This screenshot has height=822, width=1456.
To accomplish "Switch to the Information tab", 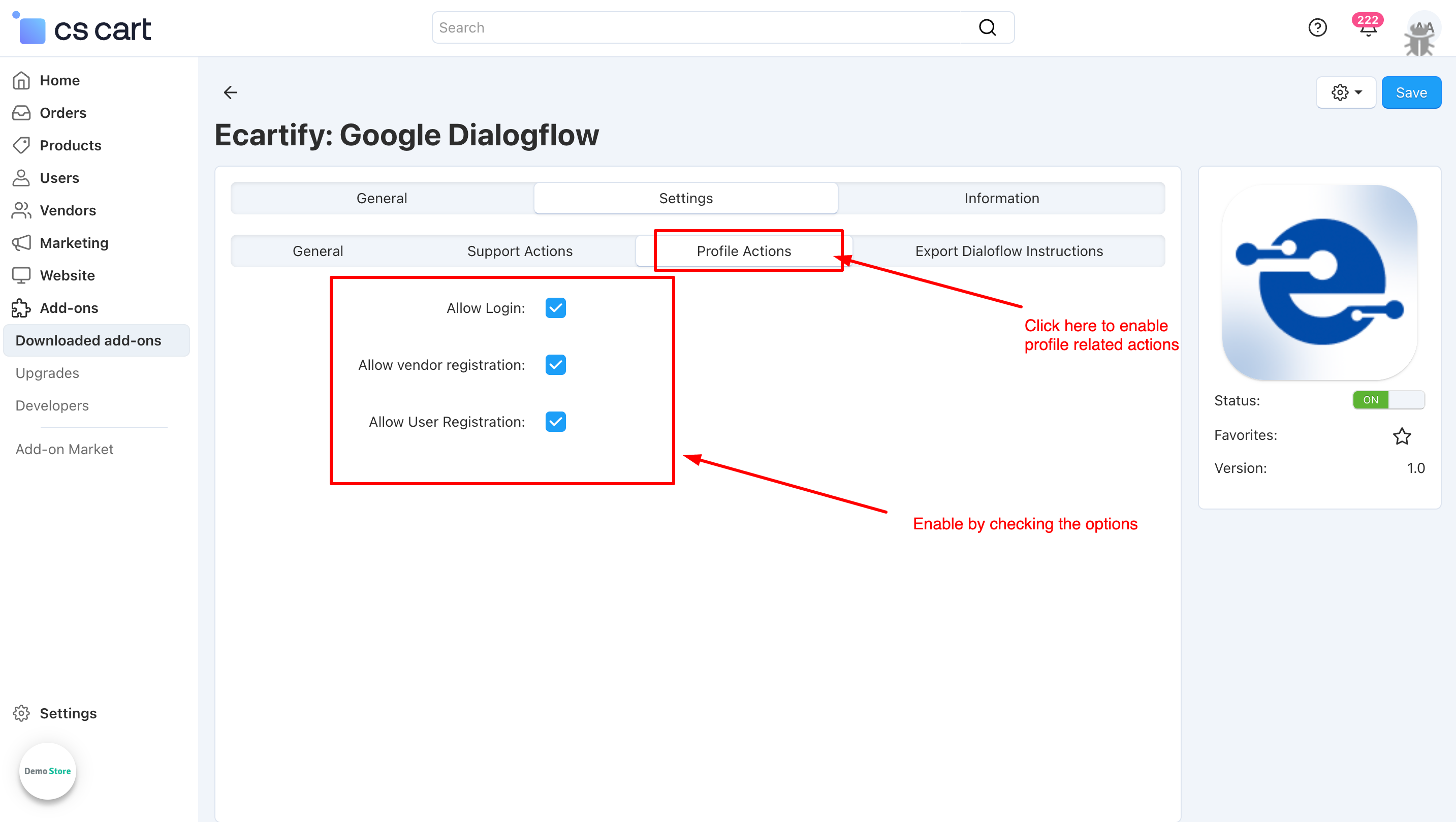I will (x=1001, y=198).
